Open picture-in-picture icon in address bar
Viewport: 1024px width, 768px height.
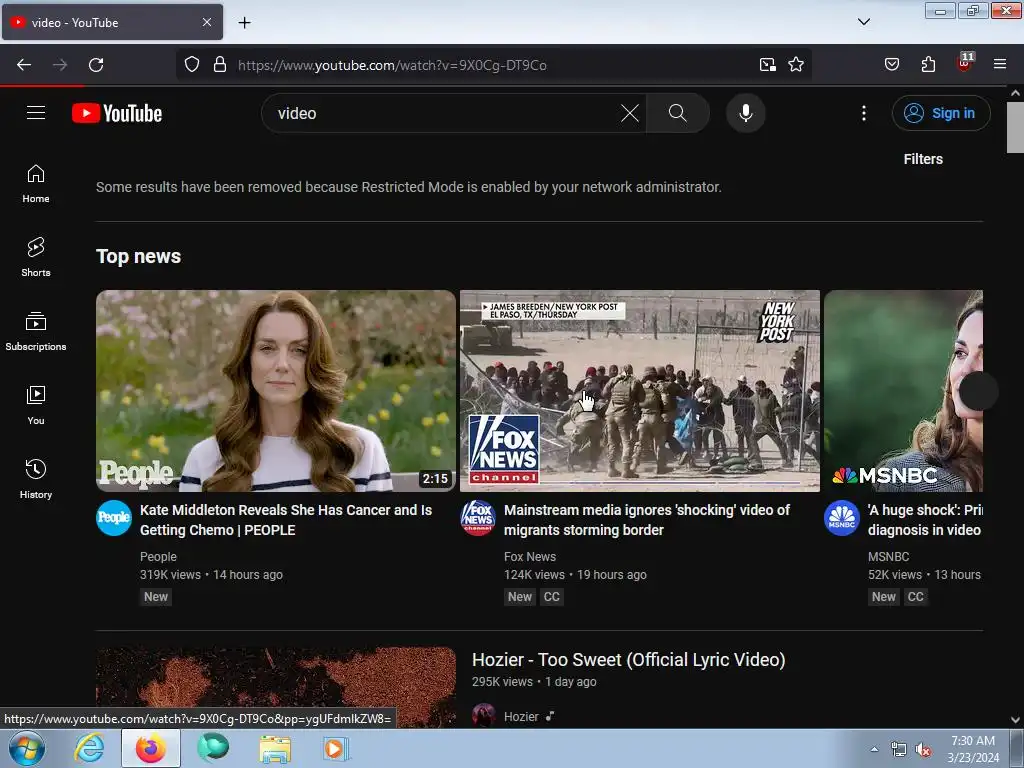pyautogui.click(x=767, y=65)
